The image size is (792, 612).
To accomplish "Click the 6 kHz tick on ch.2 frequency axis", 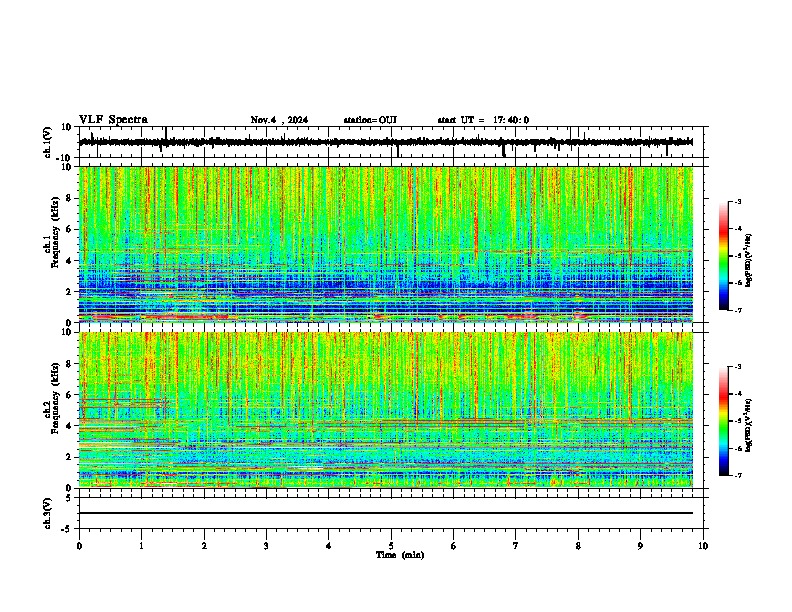I will pos(70,395).
